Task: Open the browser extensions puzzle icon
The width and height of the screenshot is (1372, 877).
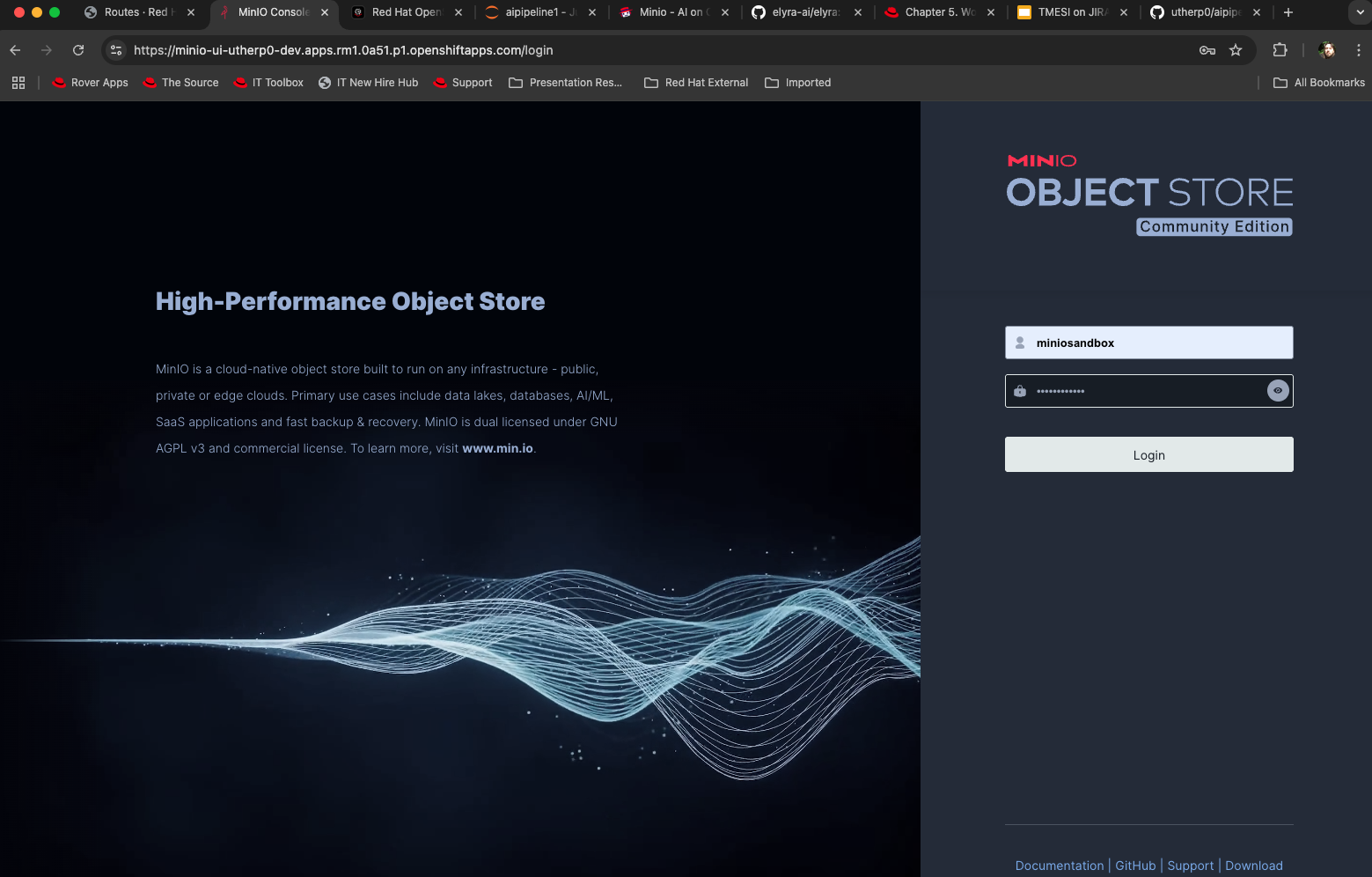Action: (1280, 50)
